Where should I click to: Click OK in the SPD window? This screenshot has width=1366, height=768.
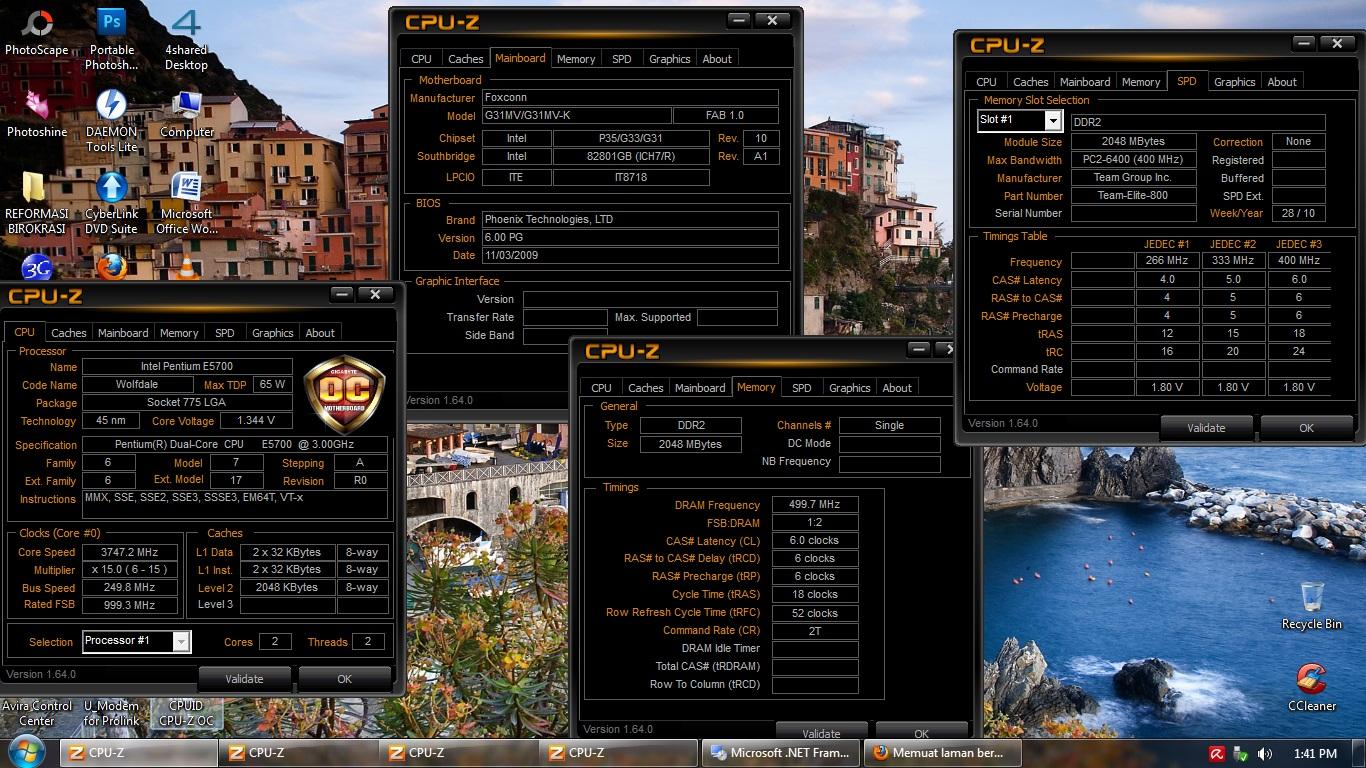tap(1306, 428)
